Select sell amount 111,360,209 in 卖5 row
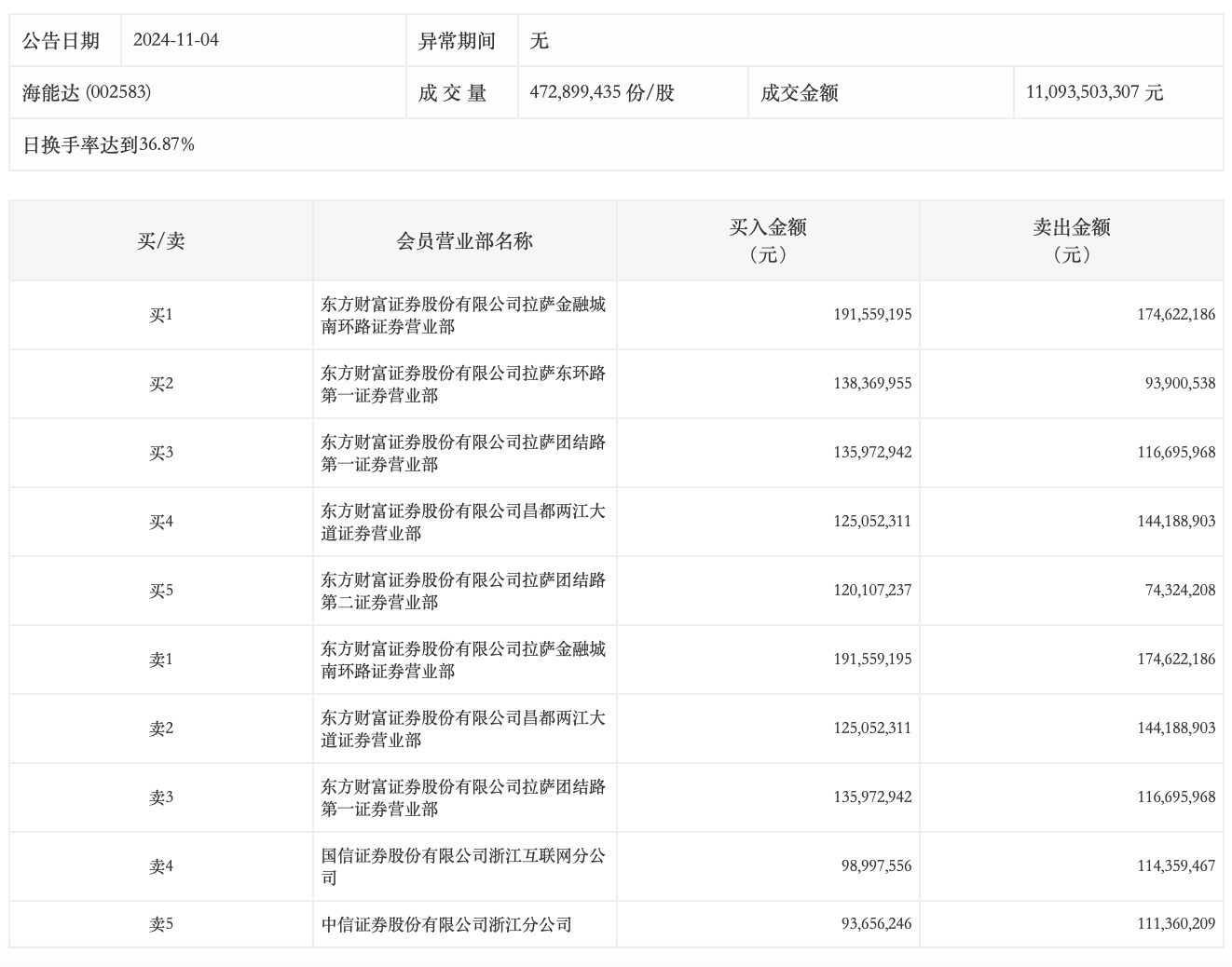 pyautogui.click(x=1176, y=924)
